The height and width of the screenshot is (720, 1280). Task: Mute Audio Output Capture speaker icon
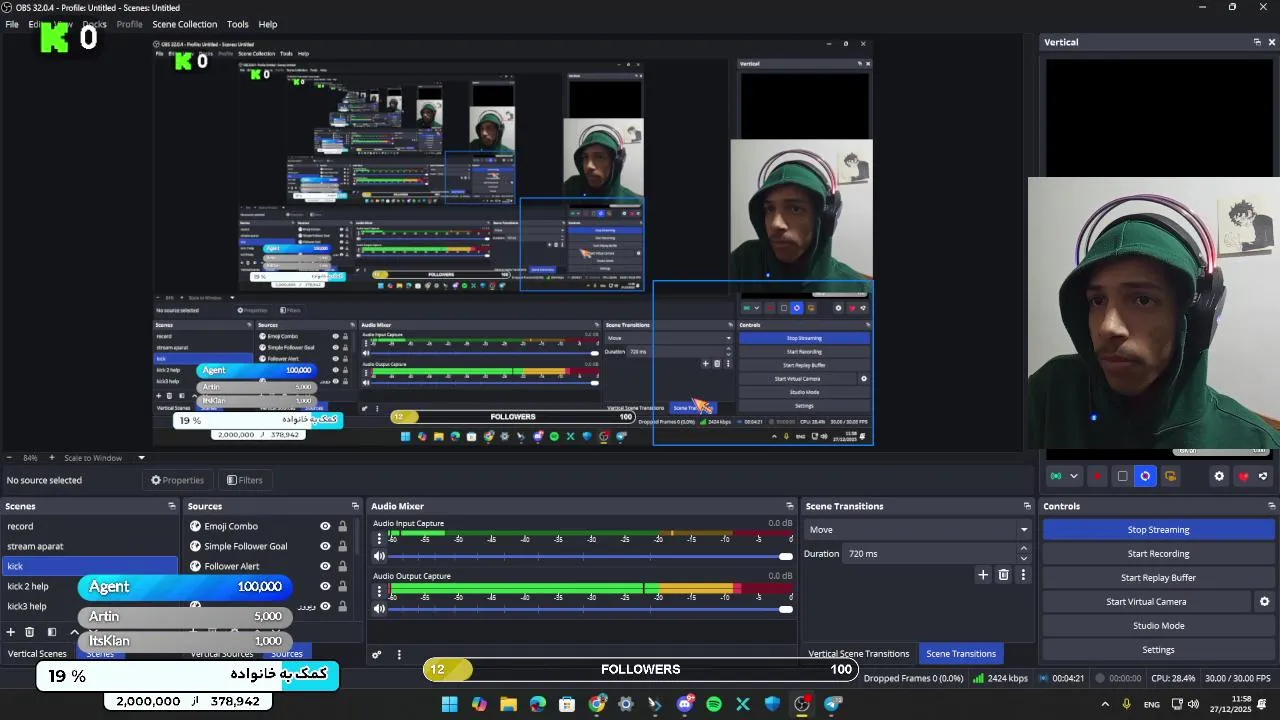click(x=379, y=608)
